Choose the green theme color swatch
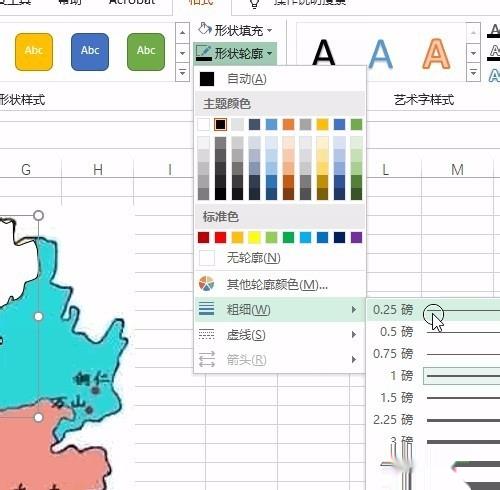 coord(356,125)
